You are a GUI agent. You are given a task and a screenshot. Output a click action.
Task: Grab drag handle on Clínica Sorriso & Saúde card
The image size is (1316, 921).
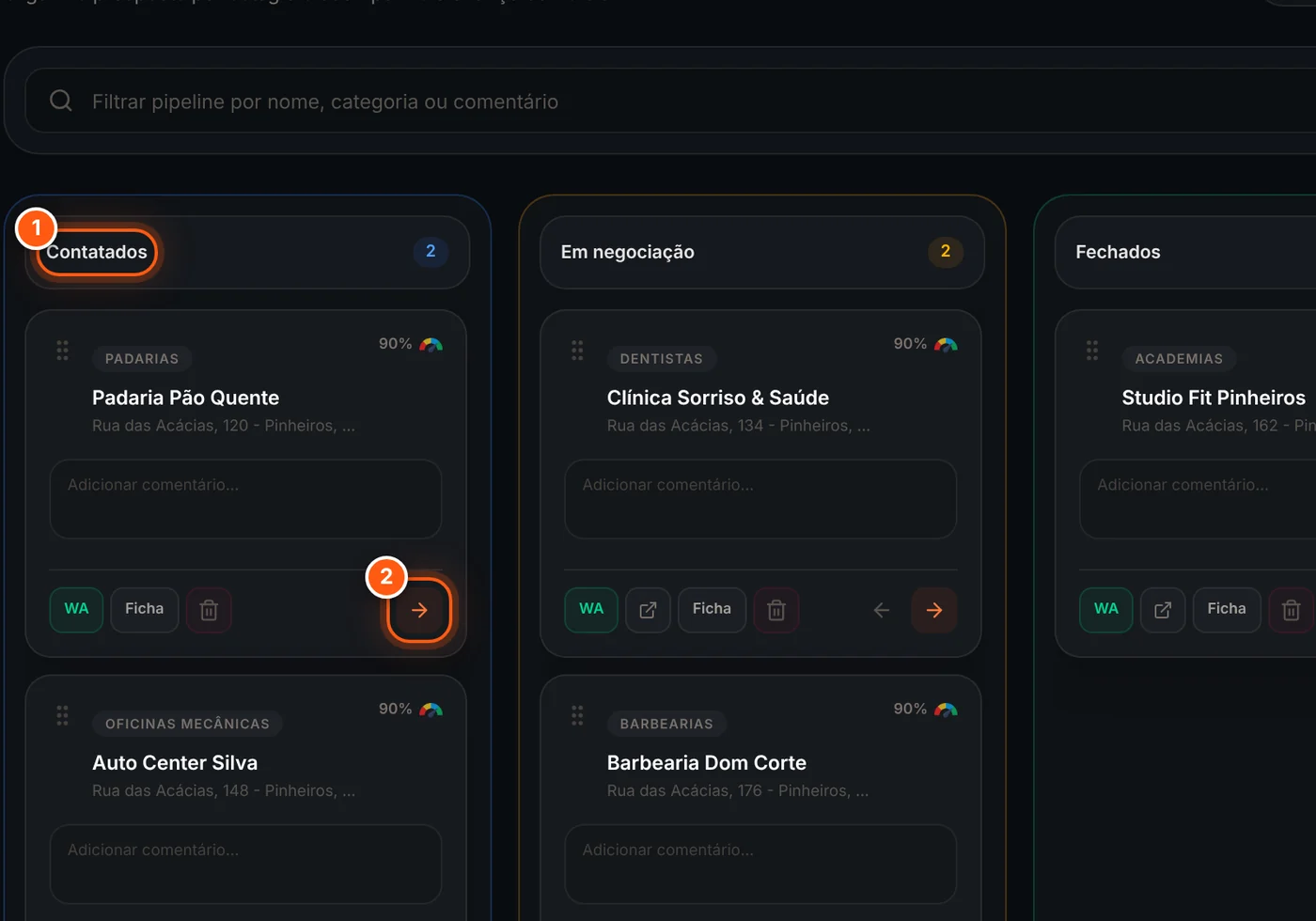pos(577,351)
